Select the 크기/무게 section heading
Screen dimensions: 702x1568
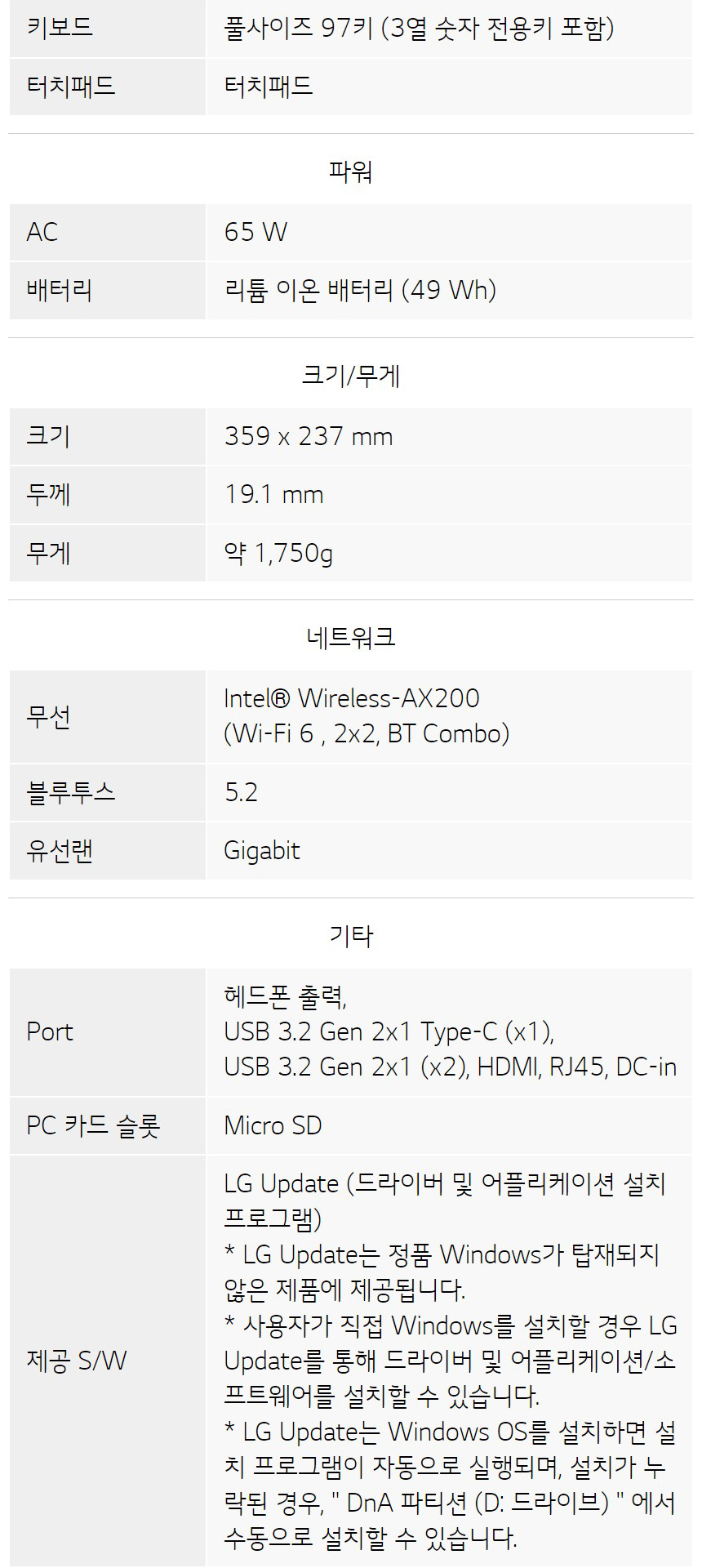click(351, 376)
